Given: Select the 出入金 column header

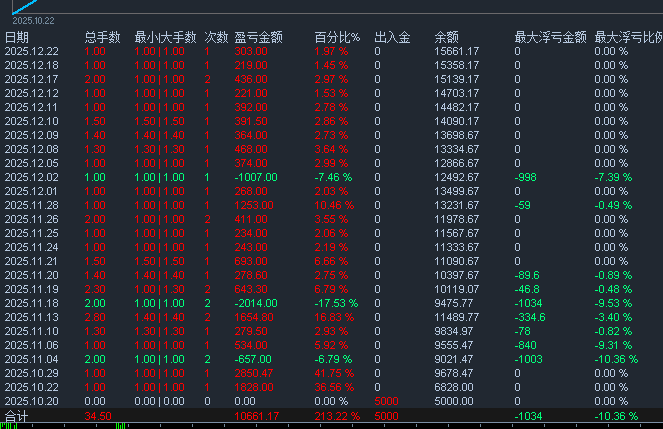Looking at the screenshot, I should (392, 37).
